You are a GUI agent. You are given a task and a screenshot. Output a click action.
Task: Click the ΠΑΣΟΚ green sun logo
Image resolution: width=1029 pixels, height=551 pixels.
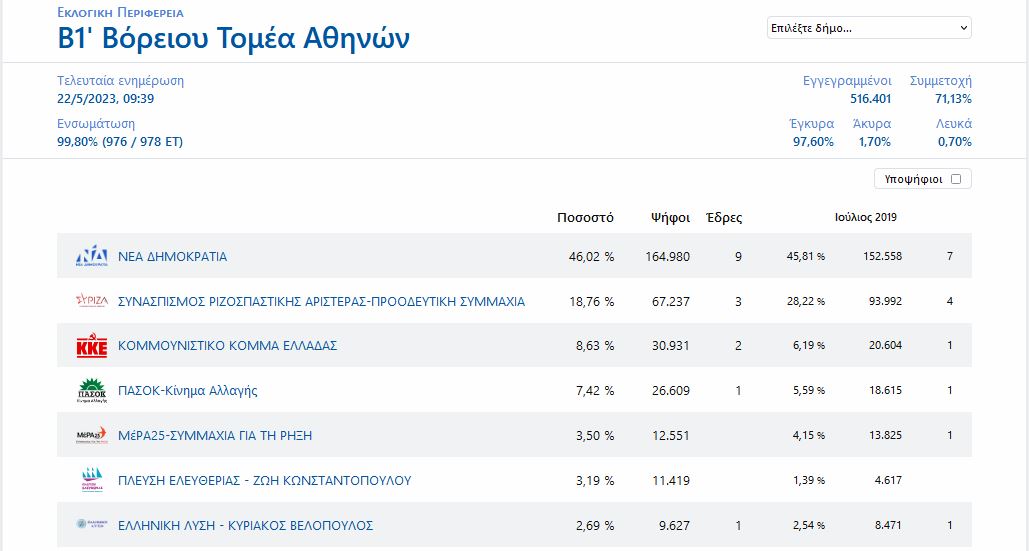(91, 390)
